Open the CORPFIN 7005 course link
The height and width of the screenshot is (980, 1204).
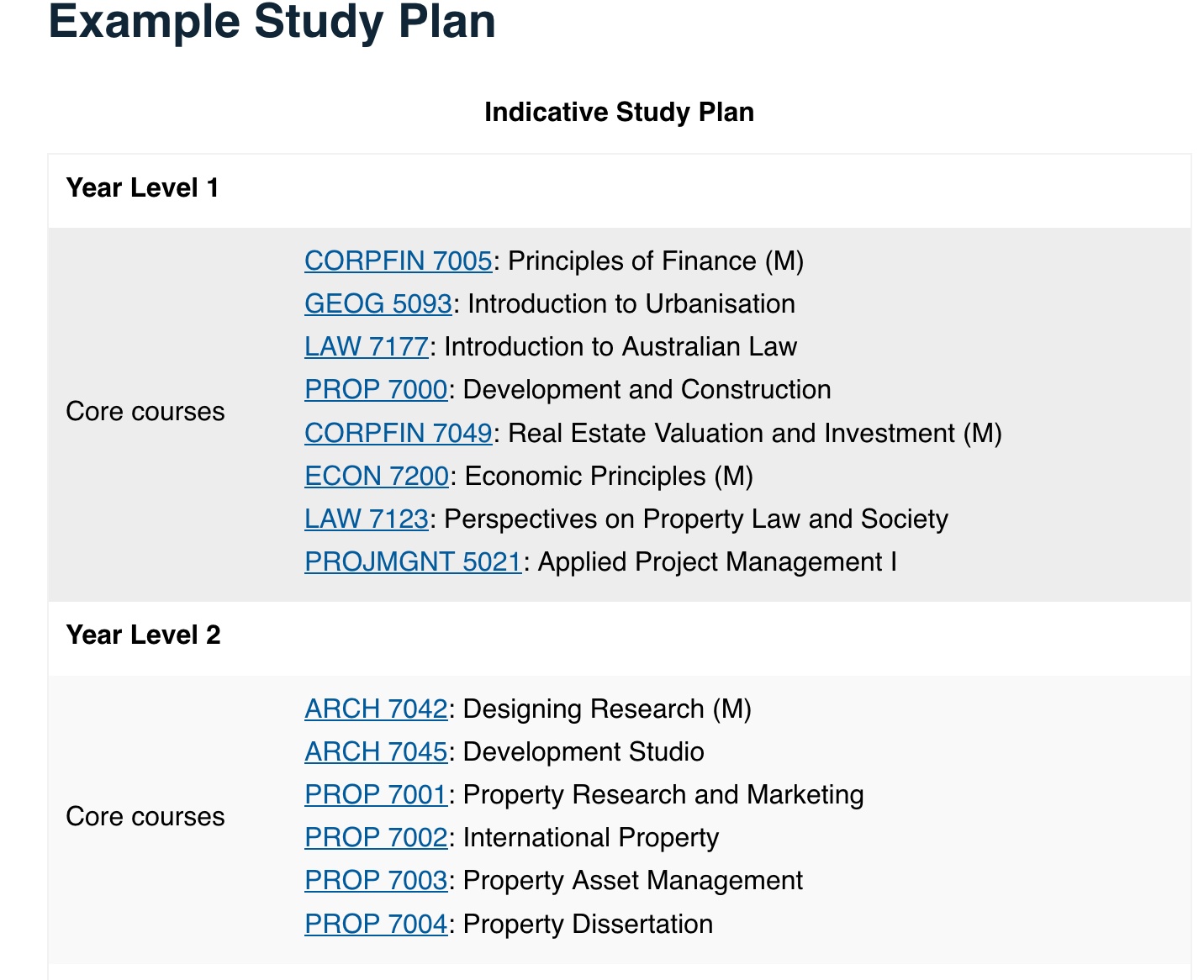tap(398, 261)
